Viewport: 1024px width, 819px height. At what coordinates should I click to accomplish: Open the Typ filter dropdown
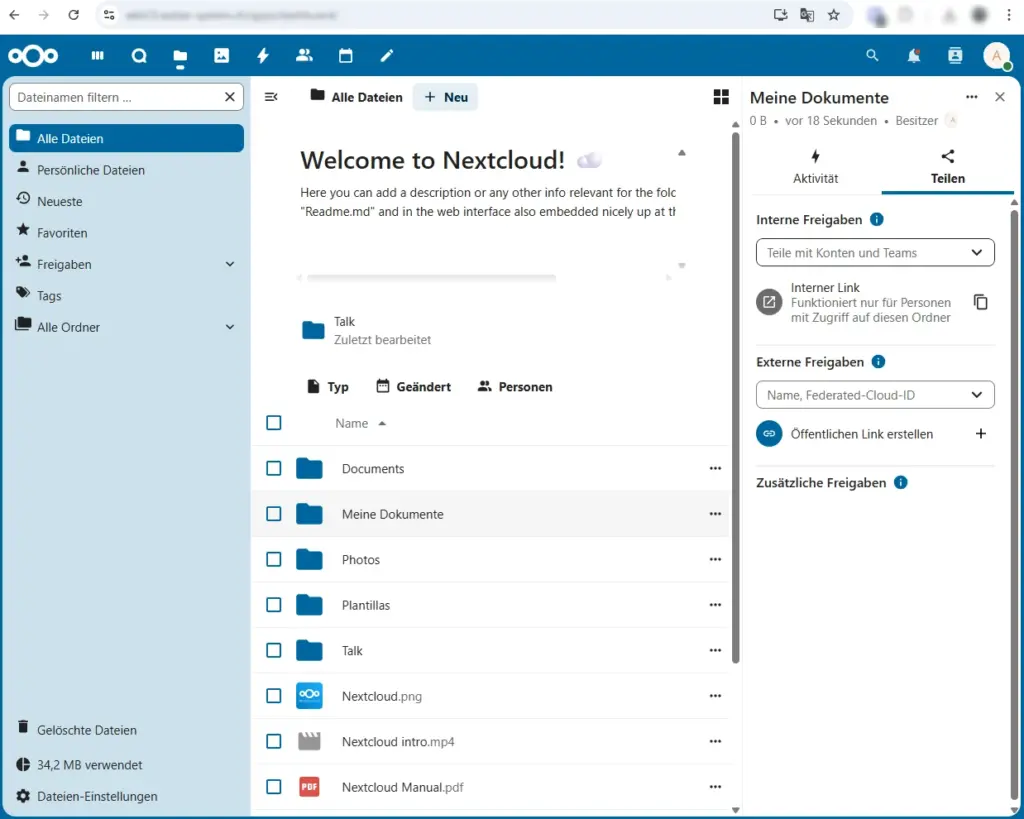click(x=328, y=387)
